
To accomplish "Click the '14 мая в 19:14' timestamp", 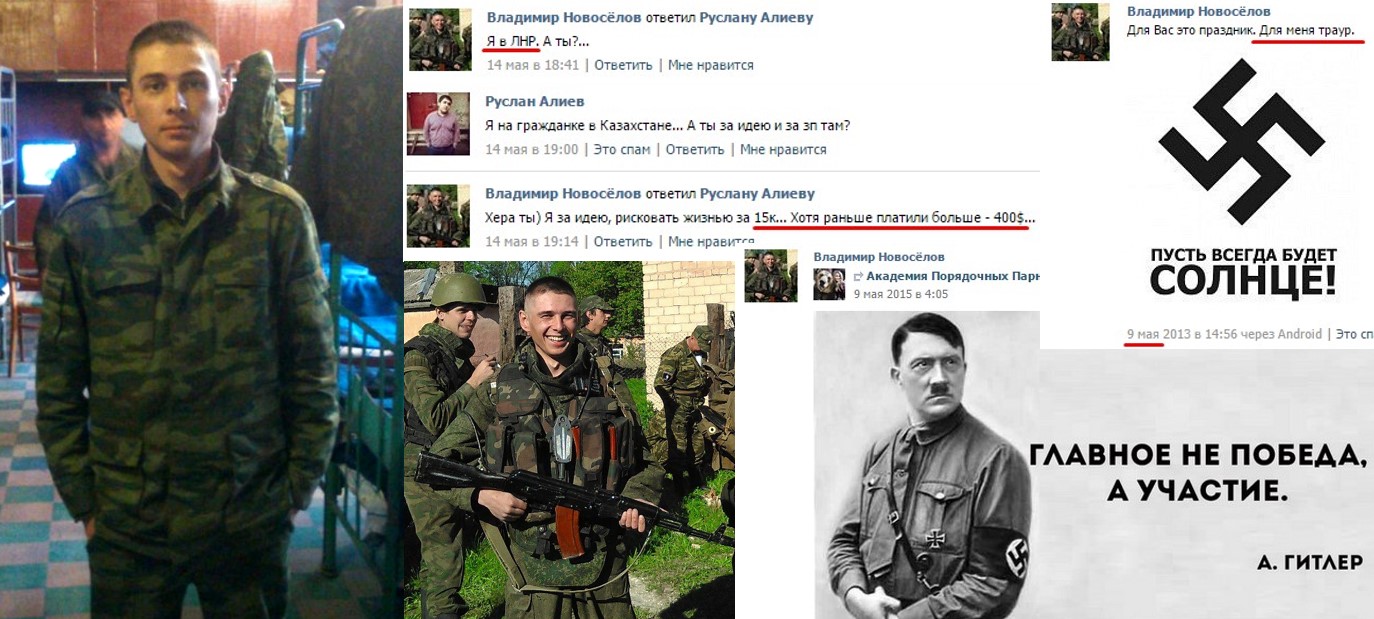I will (x=532, y=241).
